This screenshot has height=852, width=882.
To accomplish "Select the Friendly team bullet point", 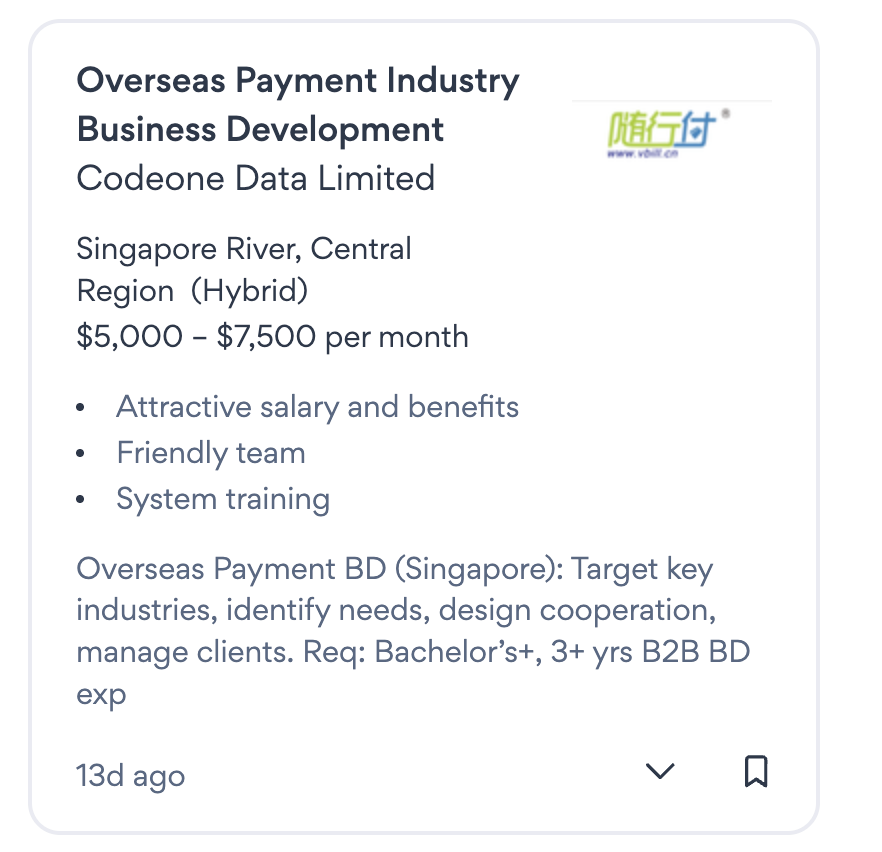I will point(210,453).
